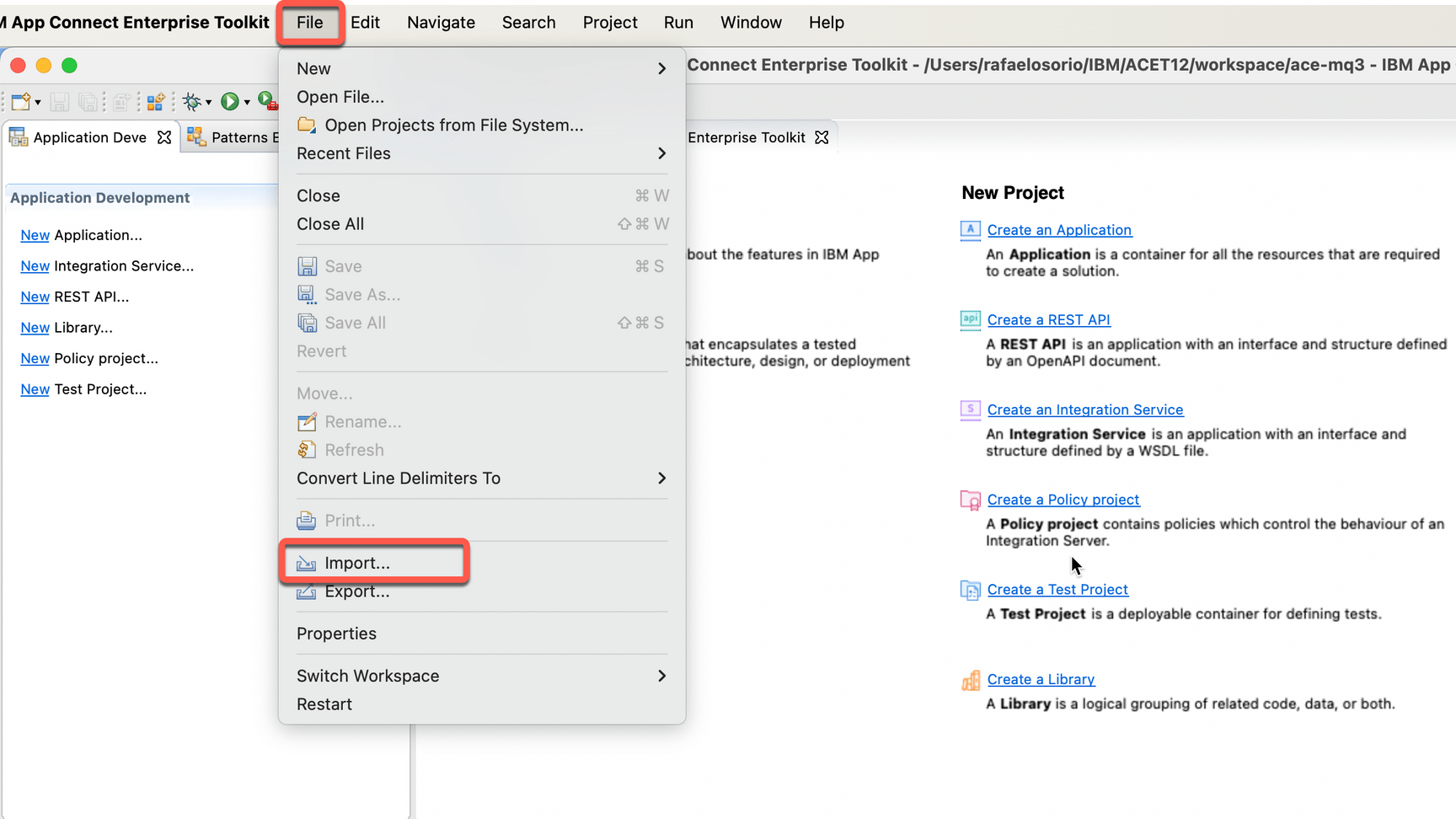Click the Save As disk icon in File menu
Screen dimensions: 1456x819
click(307, 295)
